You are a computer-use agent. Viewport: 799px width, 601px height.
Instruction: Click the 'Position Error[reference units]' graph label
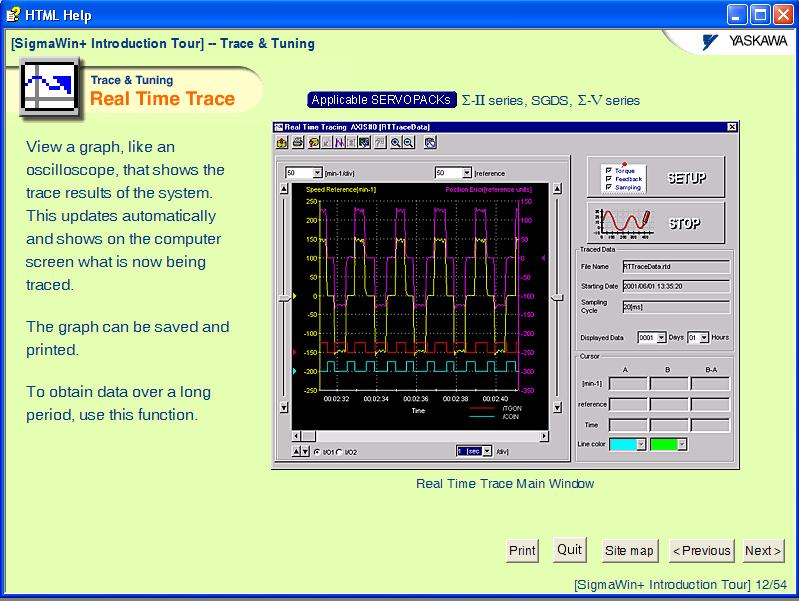pyautogui.click(x=488, y=190)
